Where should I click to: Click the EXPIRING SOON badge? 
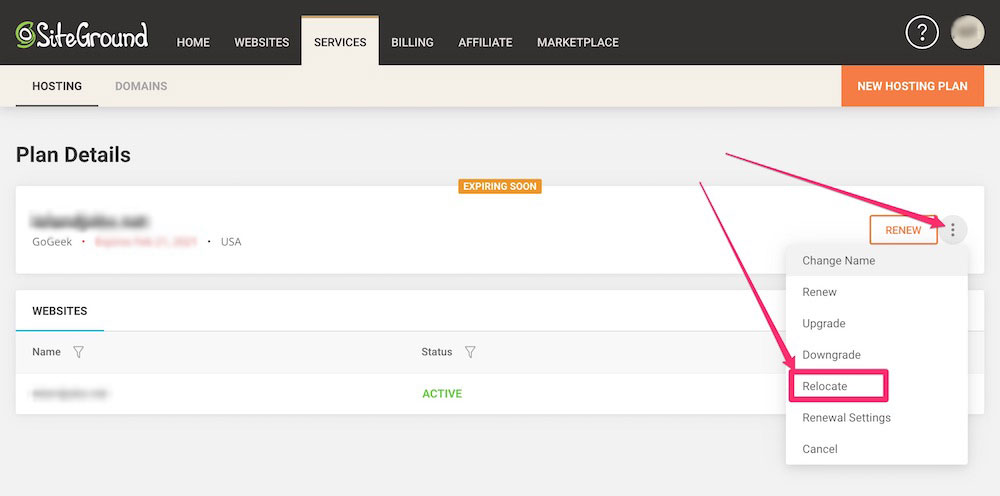(500, 186)
